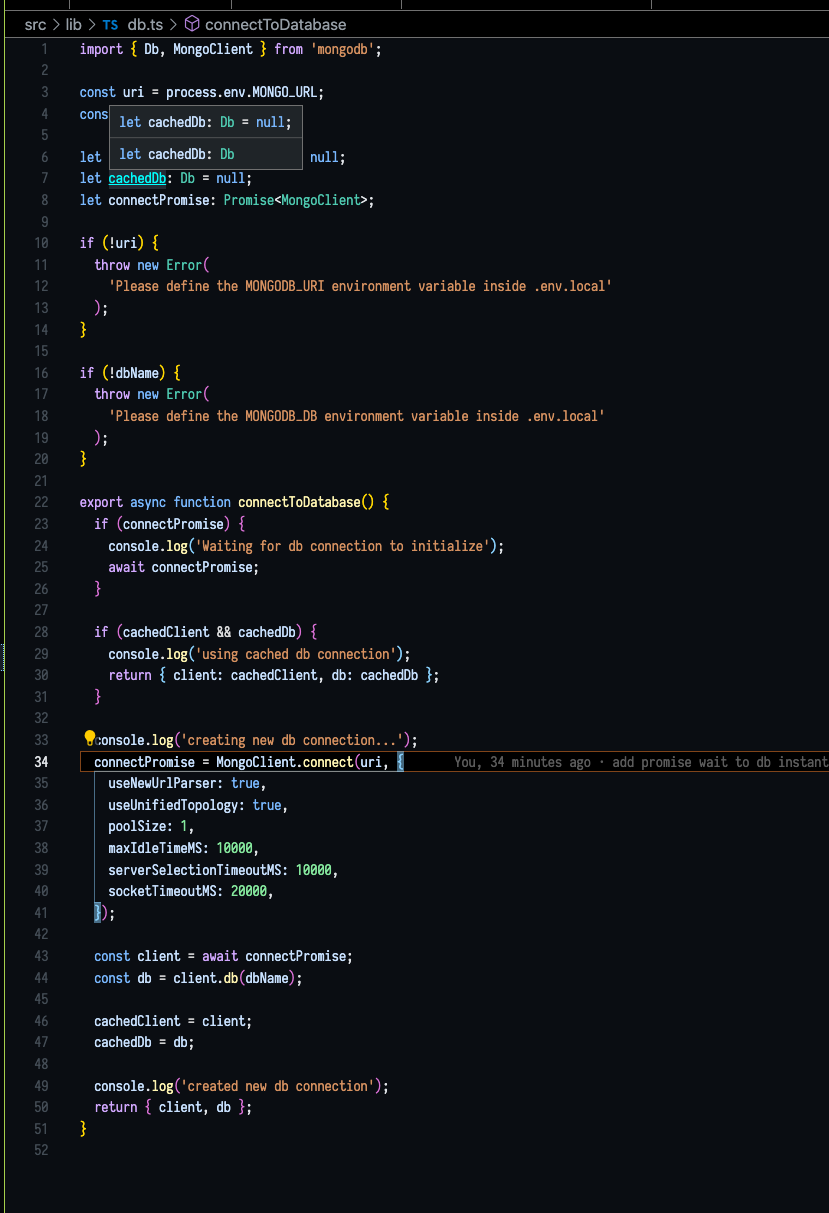
Task: Click the lightbulb quick-fix icon
Action: [x=89, y=739]
